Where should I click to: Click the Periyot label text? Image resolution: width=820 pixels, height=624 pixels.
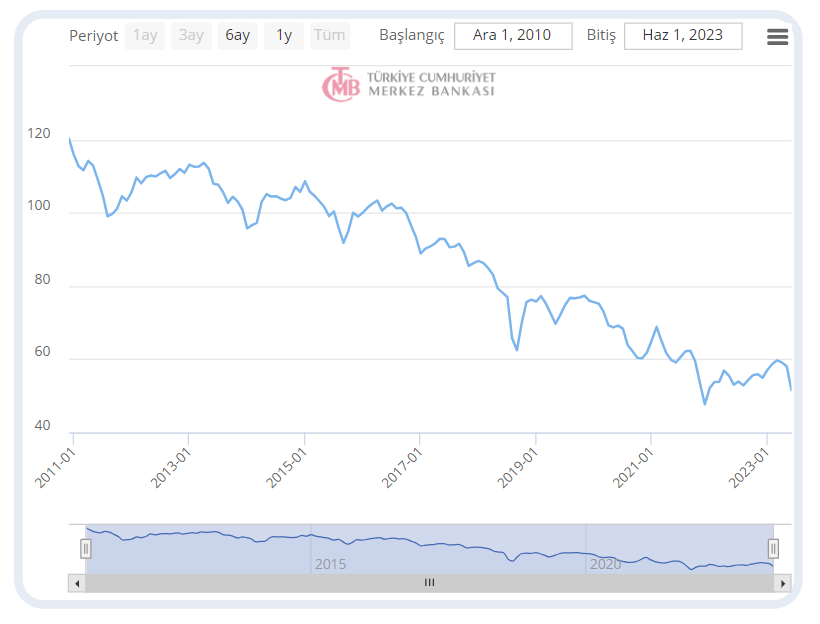[93, 36]
